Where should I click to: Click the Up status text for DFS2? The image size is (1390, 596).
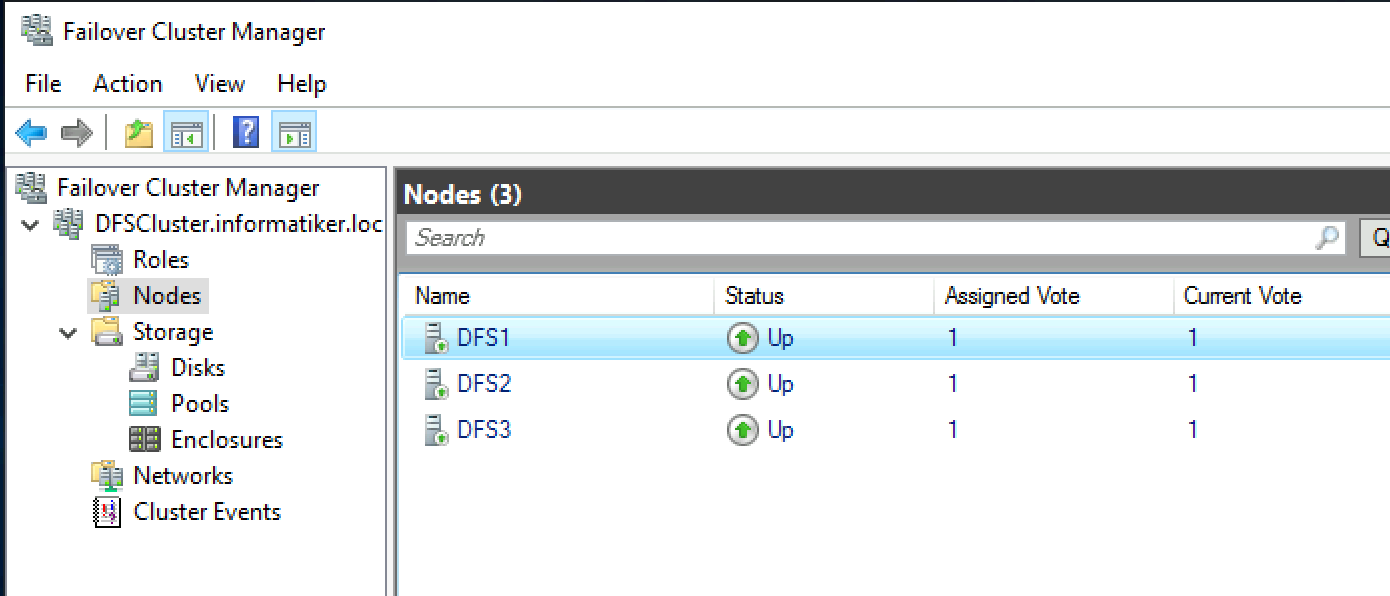781,385
